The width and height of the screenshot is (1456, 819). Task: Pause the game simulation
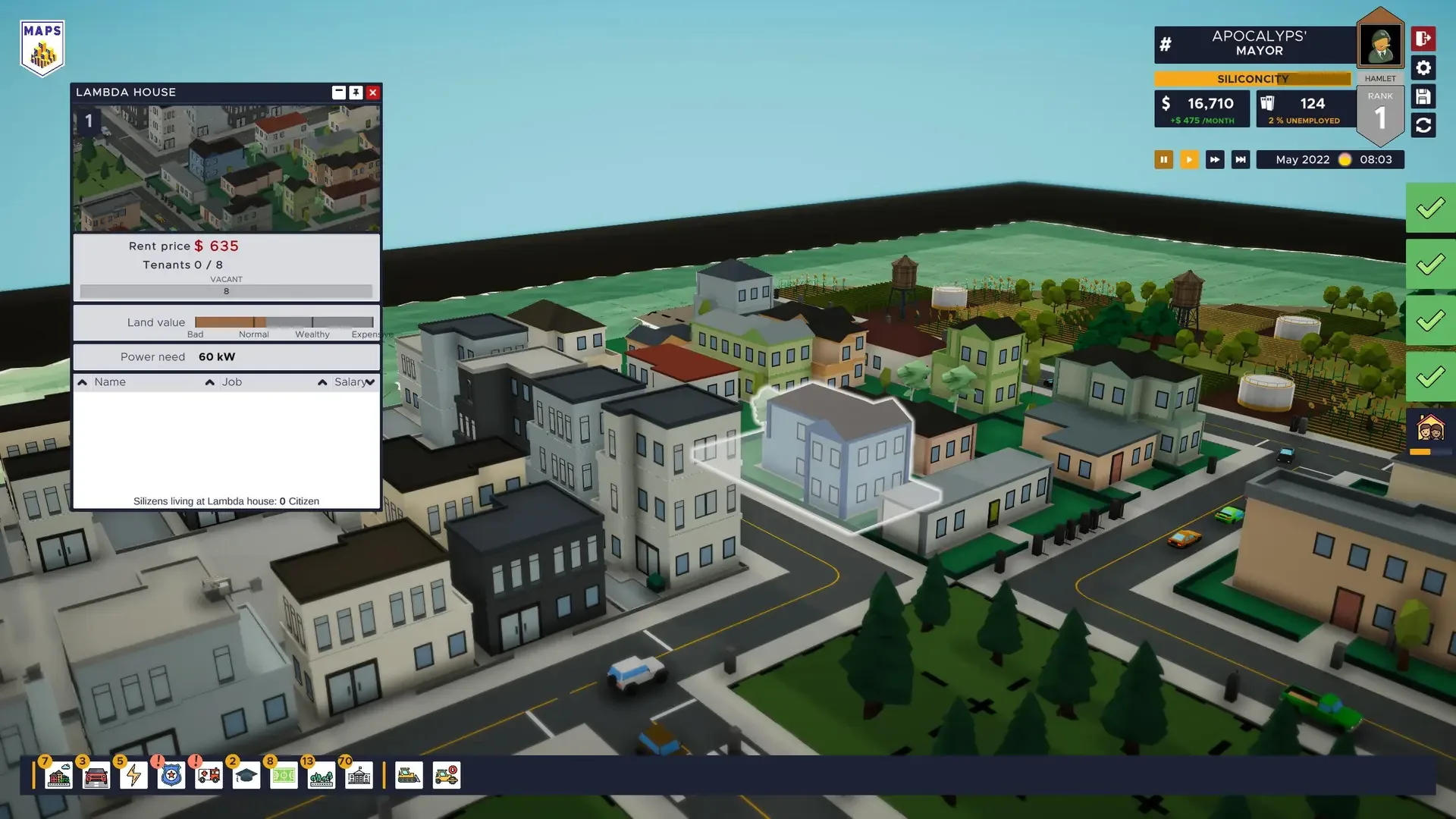(1163, 160)
